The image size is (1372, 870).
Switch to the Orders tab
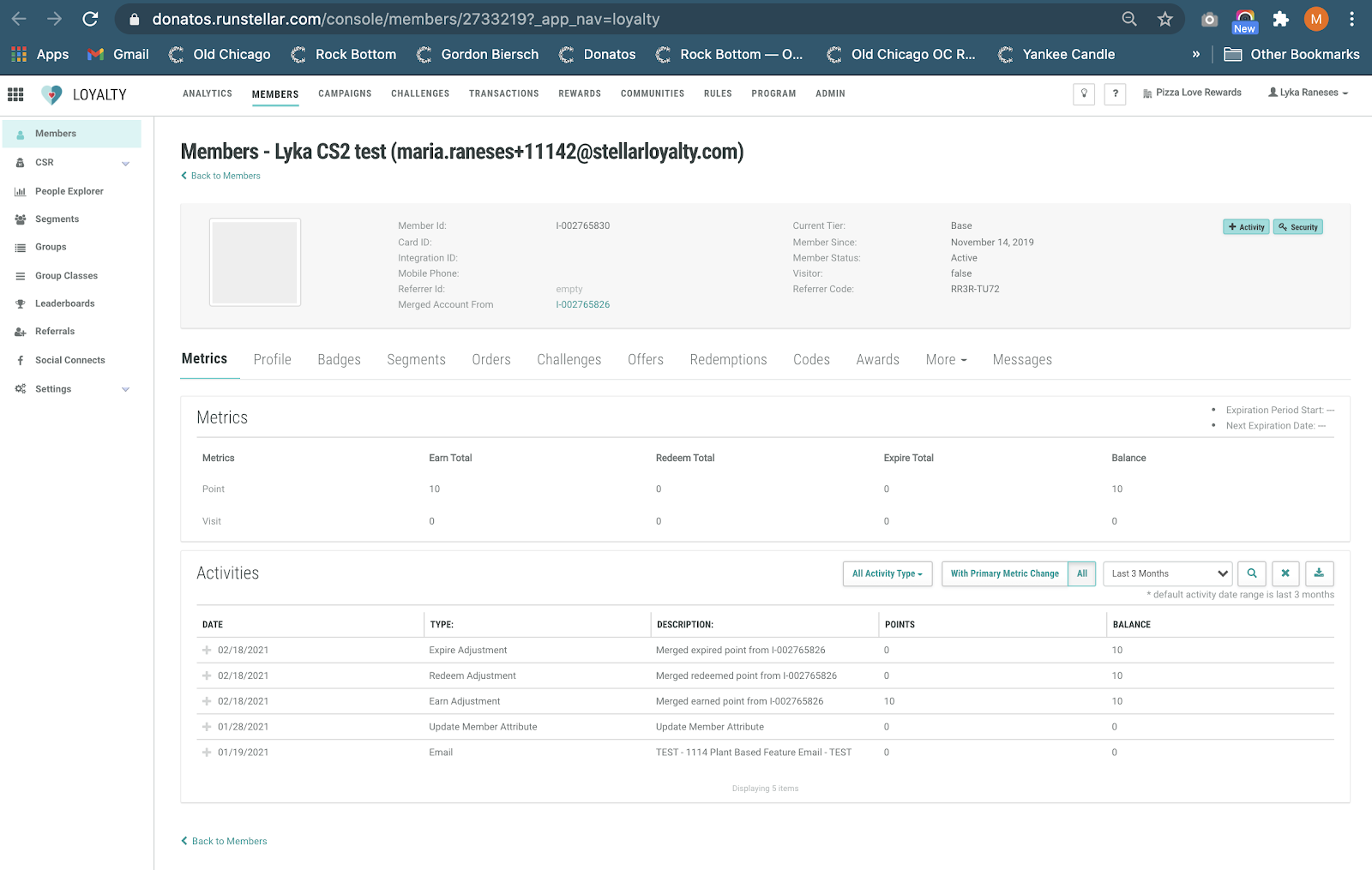click(491, 360)
